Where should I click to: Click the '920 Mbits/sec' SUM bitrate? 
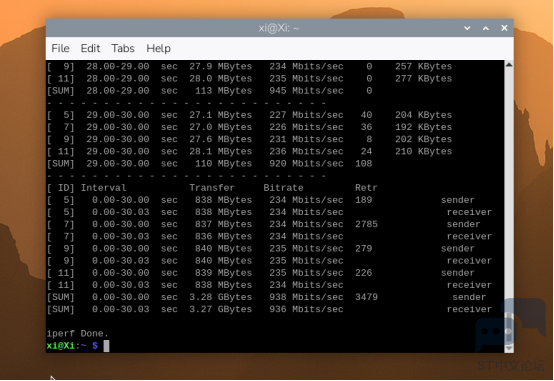tap(306, 164)
